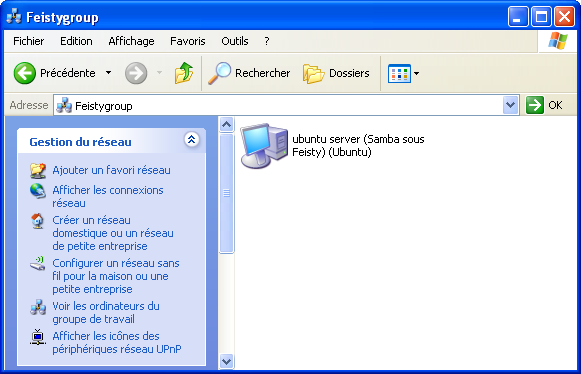Maximize the Feistygroup window
This screenshot has width=581, height=374.
(x=541, y=17)
